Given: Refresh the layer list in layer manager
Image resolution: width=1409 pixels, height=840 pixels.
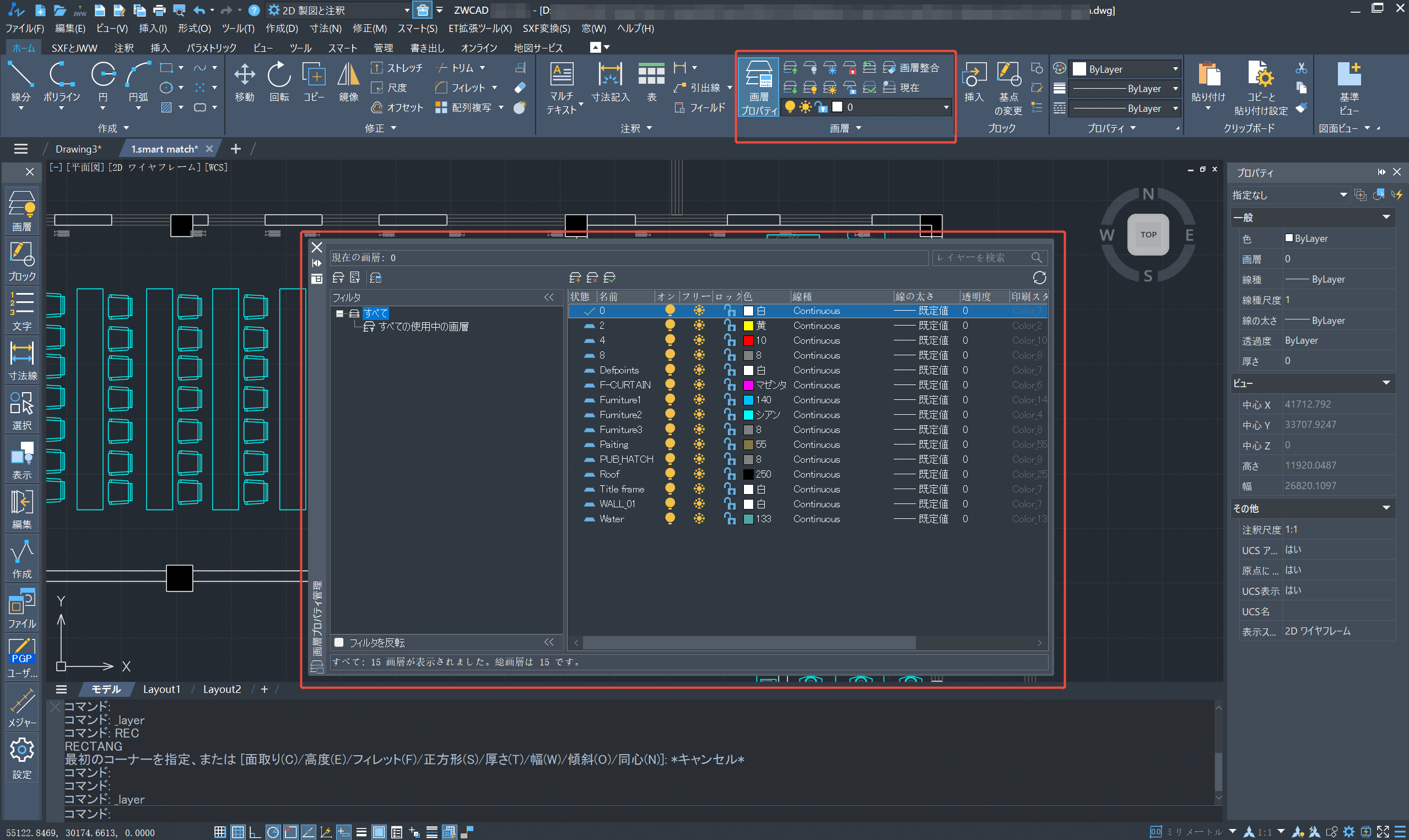Looking at the screenshot, I should (1039, 278).
